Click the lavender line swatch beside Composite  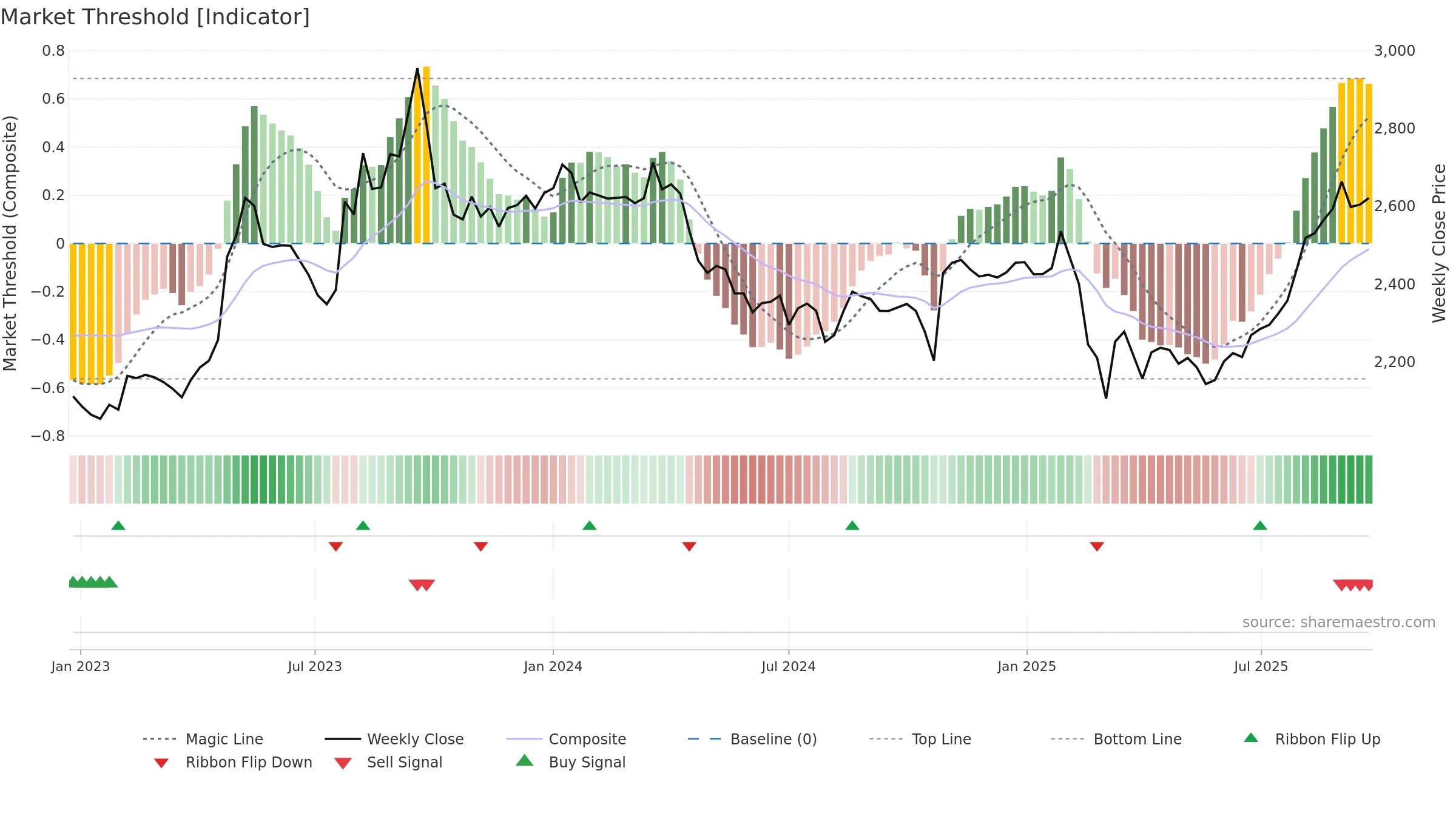[524, 739]
